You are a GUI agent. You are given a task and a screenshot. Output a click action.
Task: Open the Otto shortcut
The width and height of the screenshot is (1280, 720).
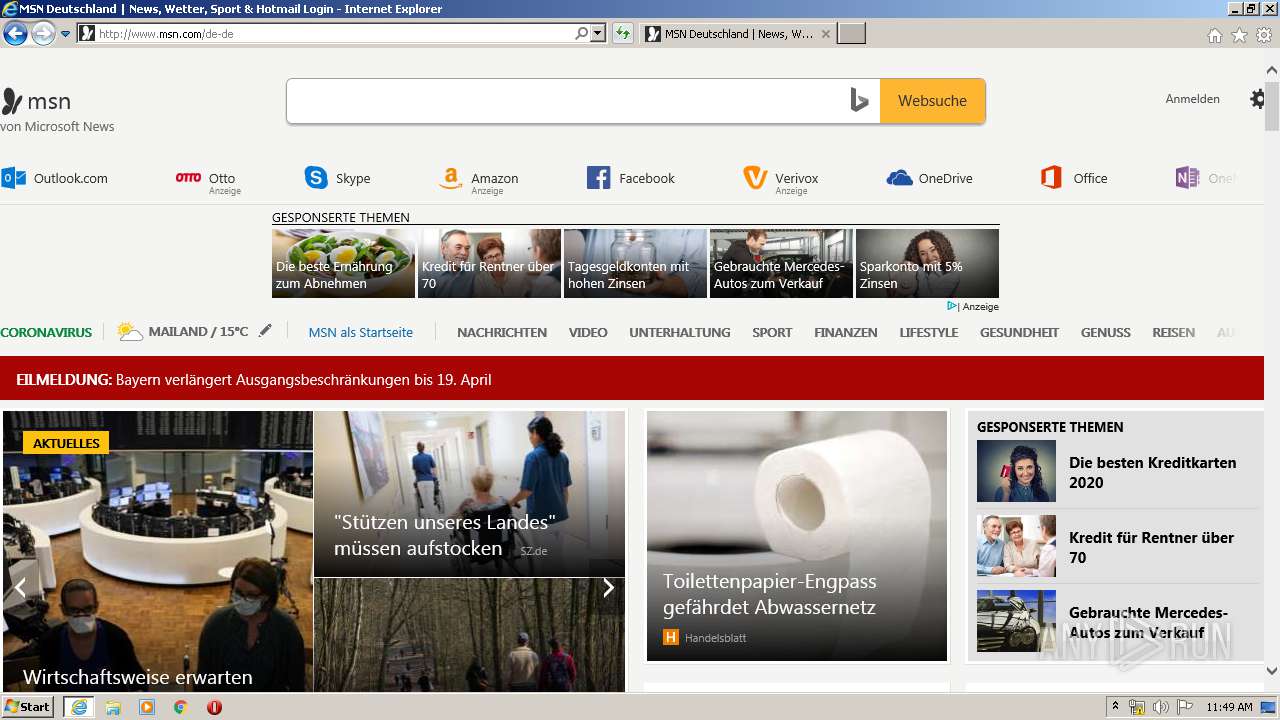(208, 179)
